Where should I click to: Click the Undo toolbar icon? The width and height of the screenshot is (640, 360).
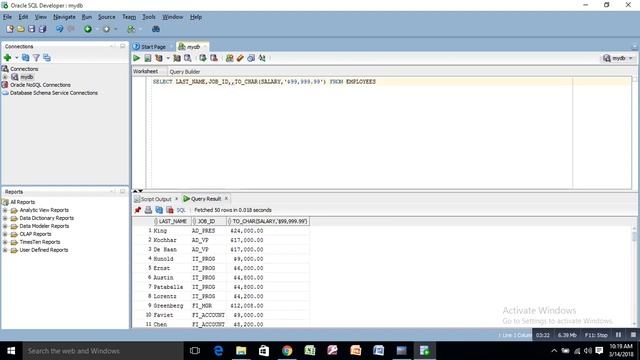pos(60,29)
